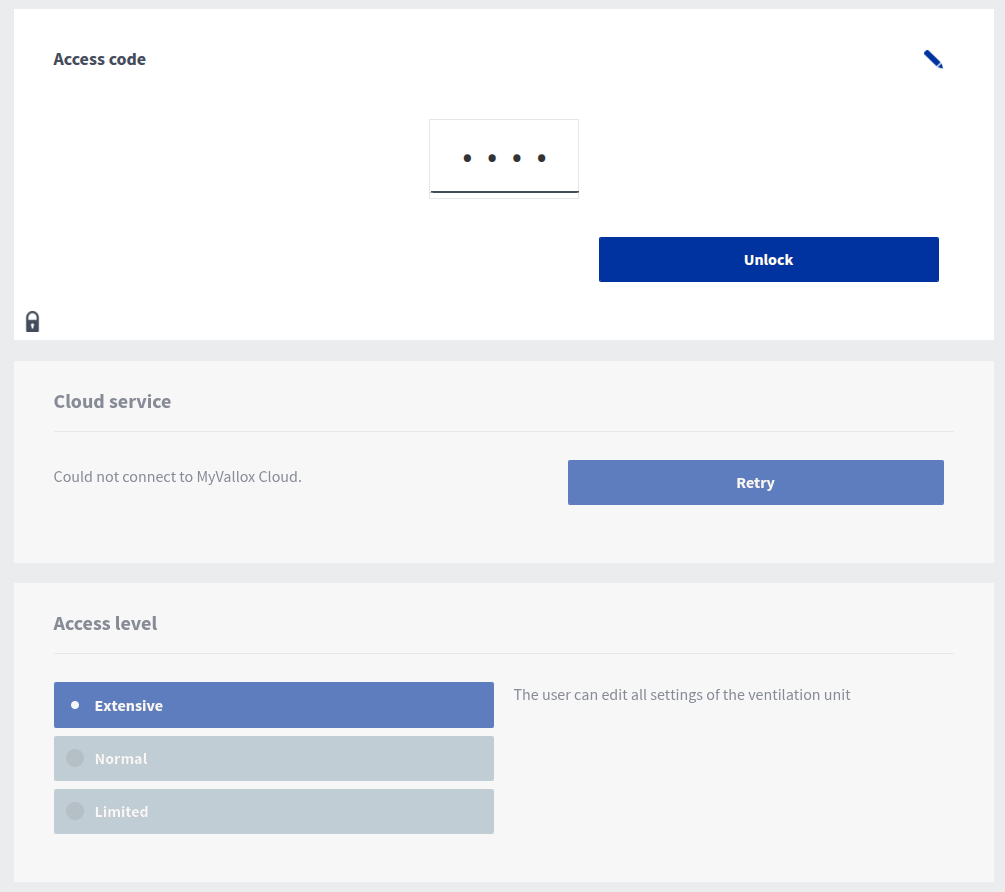This screenshot has height=892, width=1005.
Task: Choose the Normal access level option
Action: point(273,758)
